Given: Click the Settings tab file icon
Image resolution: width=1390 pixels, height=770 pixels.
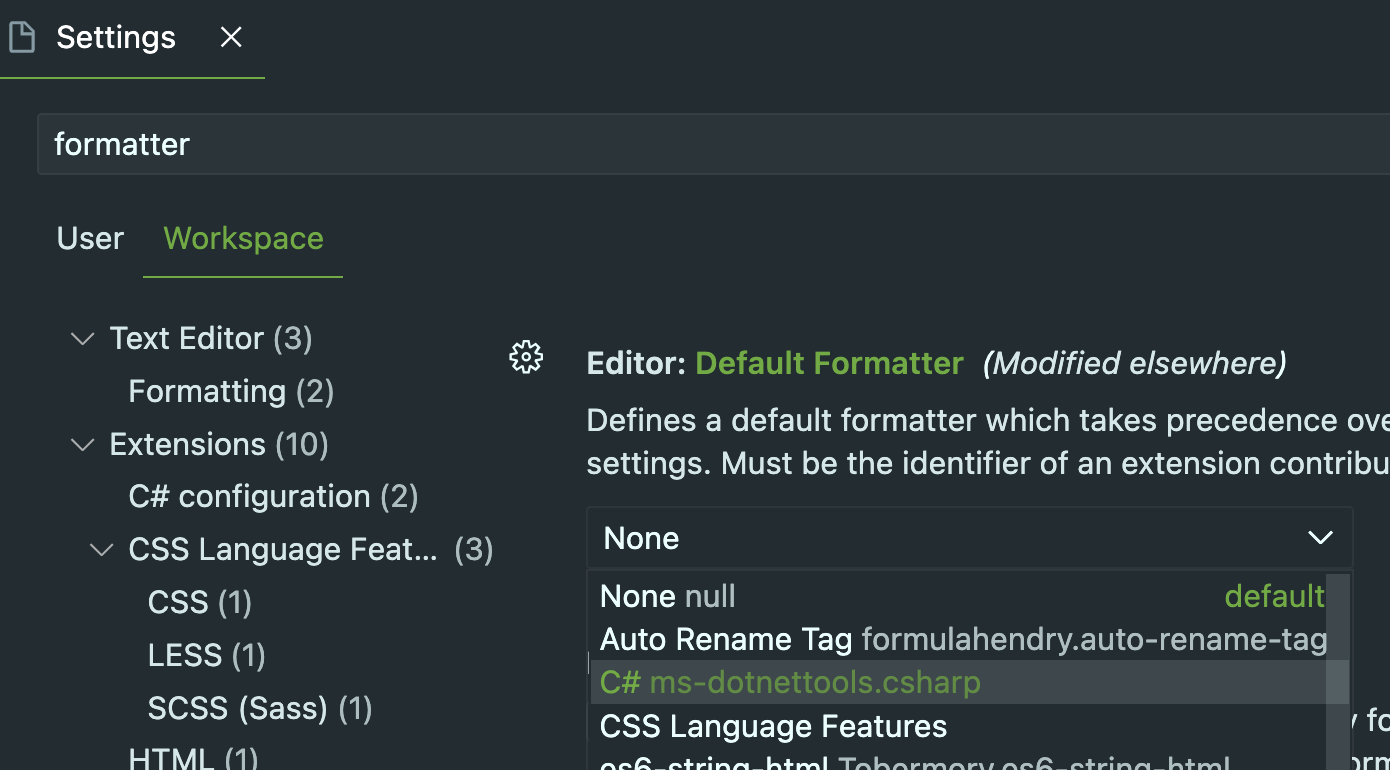Looking at the screenshot, I should click(x=21, y=38).
